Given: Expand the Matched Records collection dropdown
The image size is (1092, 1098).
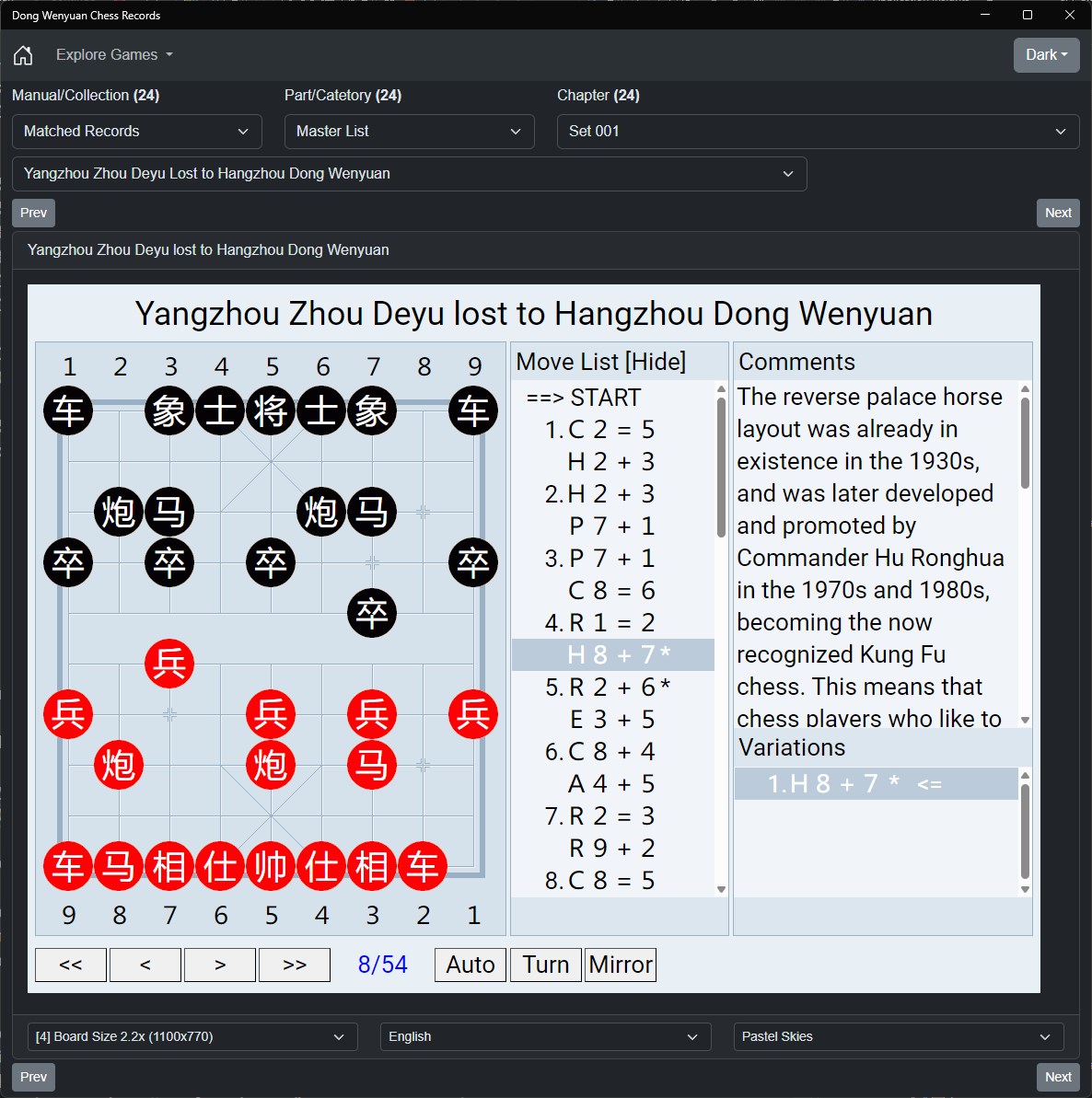Looking at the screenshot, I should (x=137, y=132).
